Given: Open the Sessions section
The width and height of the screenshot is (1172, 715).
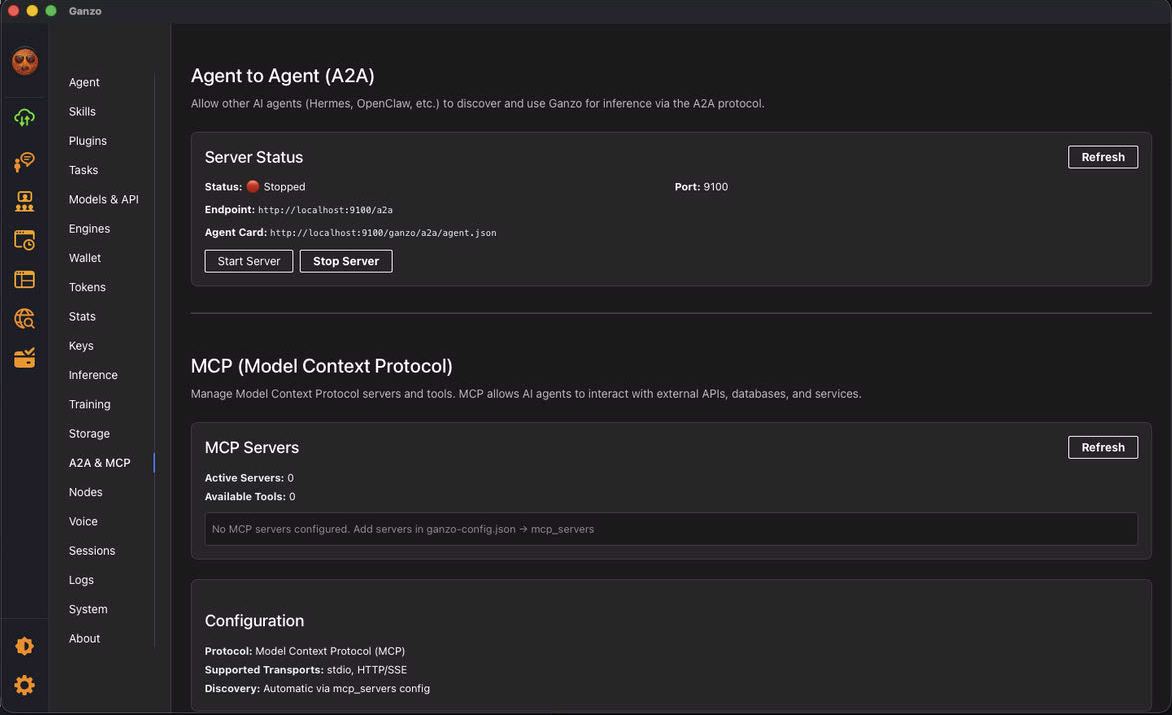Looking at the screenshot, I should [92, 551].
